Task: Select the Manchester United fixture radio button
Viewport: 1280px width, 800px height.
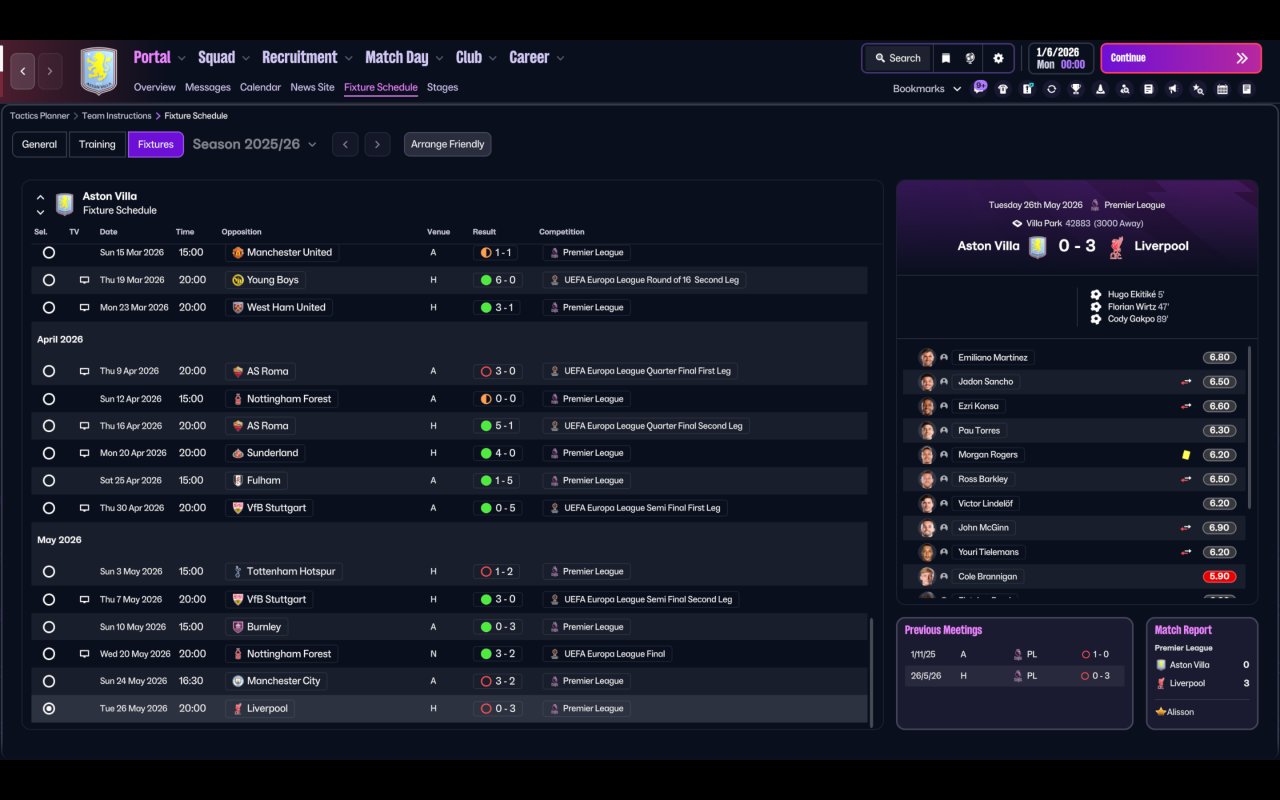Action: (48, 253)
